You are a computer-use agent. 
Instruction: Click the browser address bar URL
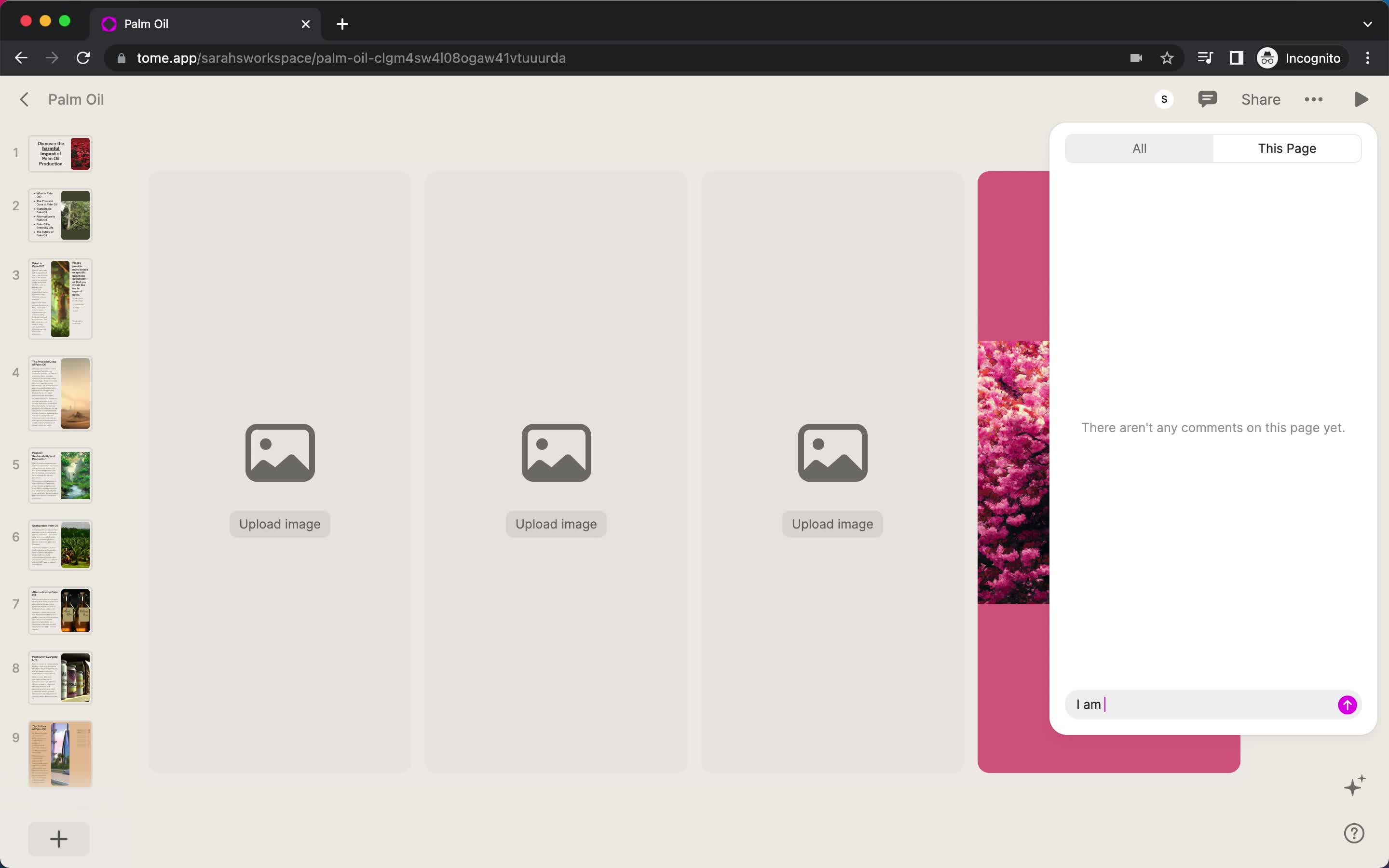351,58
